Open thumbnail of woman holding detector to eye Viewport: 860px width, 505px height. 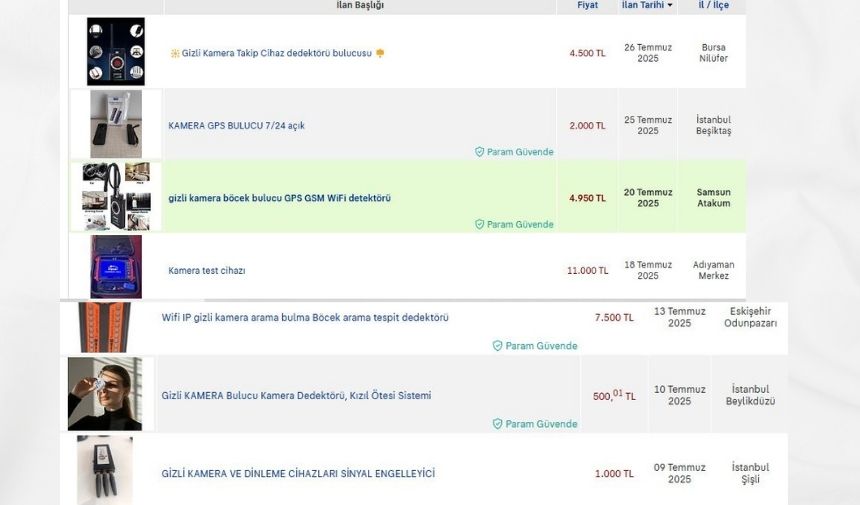coord(105,394)
